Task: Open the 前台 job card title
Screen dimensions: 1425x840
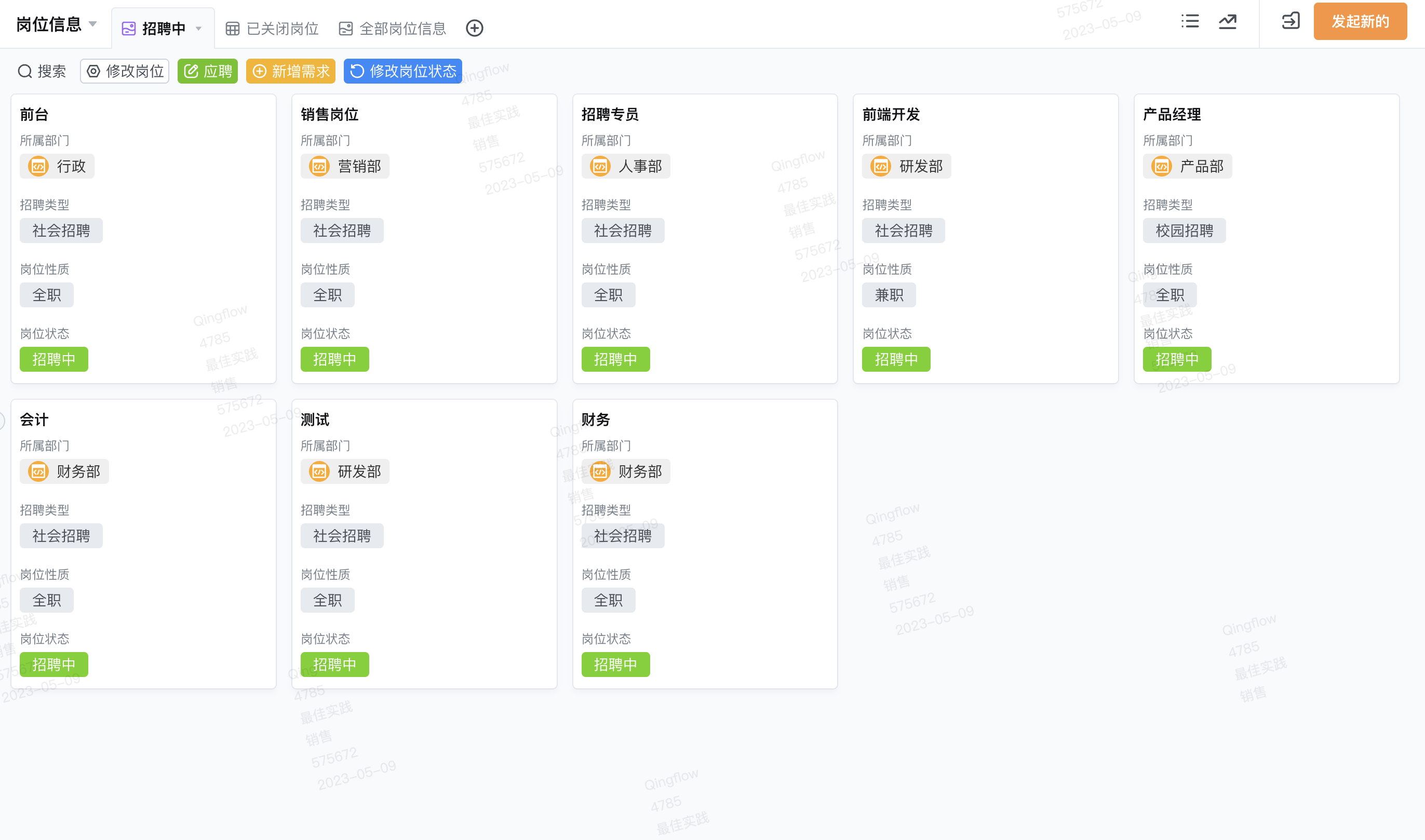Action: 34,115
